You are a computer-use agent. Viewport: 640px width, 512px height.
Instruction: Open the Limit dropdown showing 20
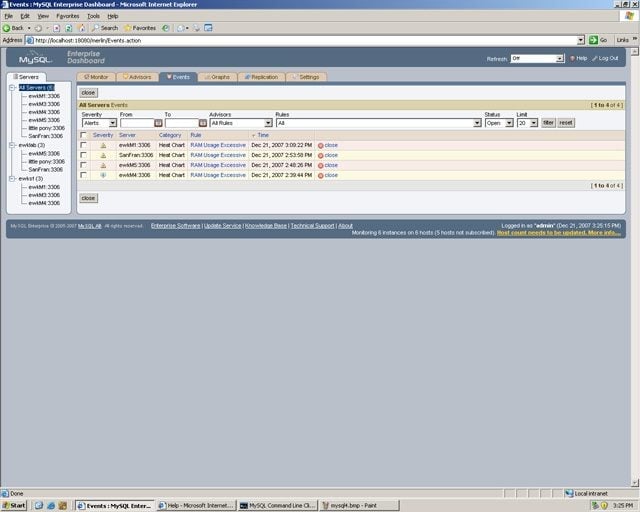[x=527, y=123]
